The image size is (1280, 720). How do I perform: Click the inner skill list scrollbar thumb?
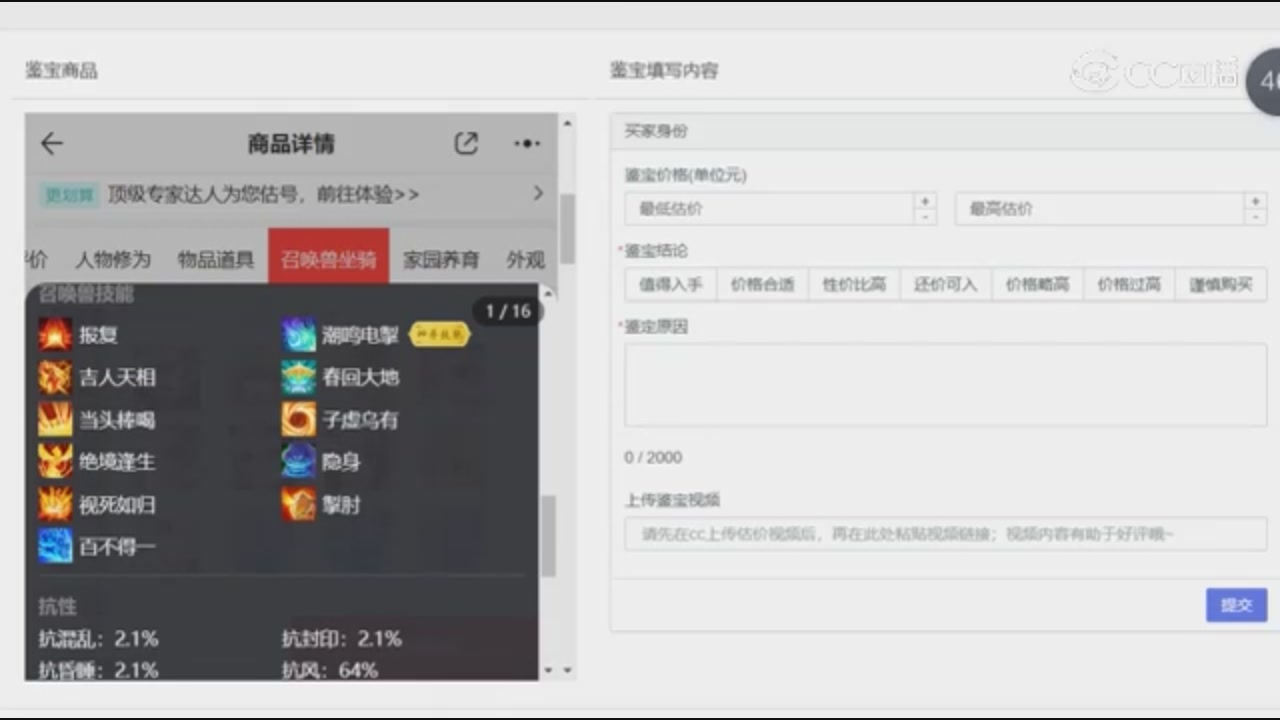548,536
